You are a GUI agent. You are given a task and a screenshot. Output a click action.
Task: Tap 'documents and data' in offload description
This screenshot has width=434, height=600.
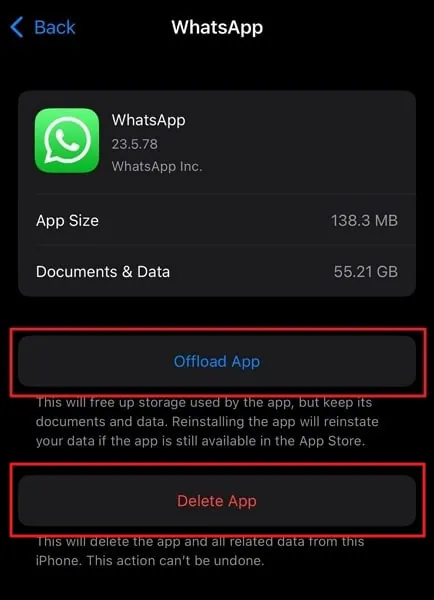pos(102,422)
